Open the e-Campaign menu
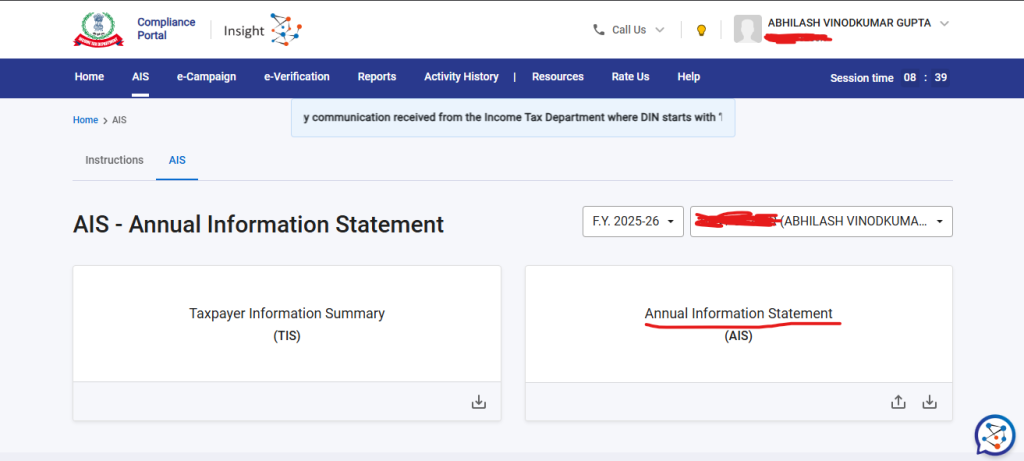Image resolution: width=1024 pixels, height=461 pixels. click(206, 76)
